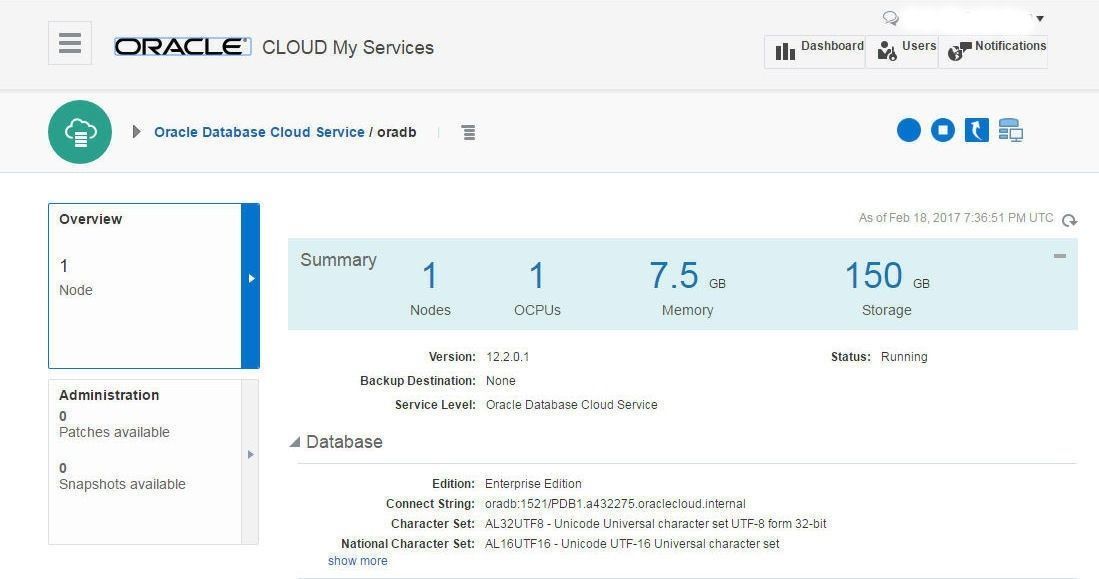
Task: Expand the Overview panel arrow
Action: [x=251, y=278]
